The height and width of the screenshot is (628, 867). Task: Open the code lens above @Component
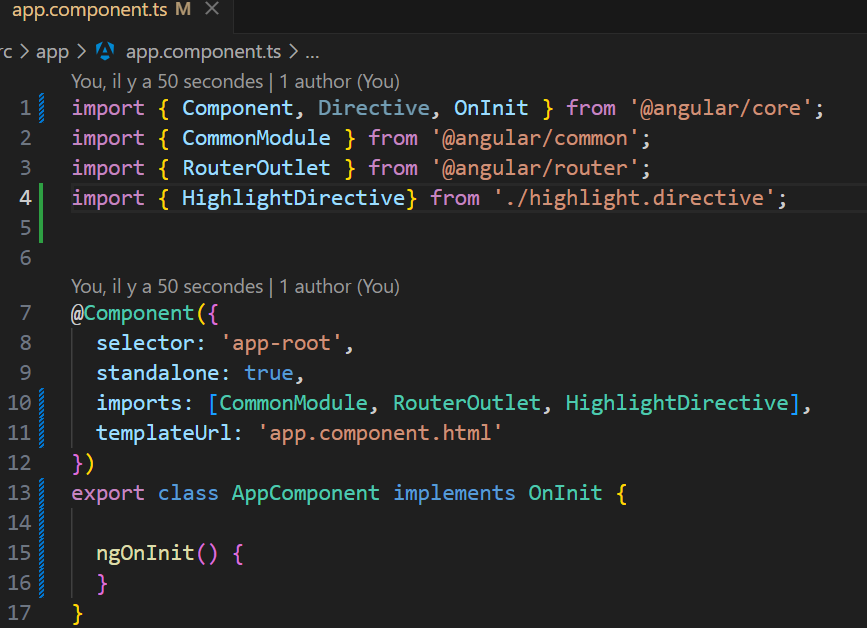pos(235,287)
